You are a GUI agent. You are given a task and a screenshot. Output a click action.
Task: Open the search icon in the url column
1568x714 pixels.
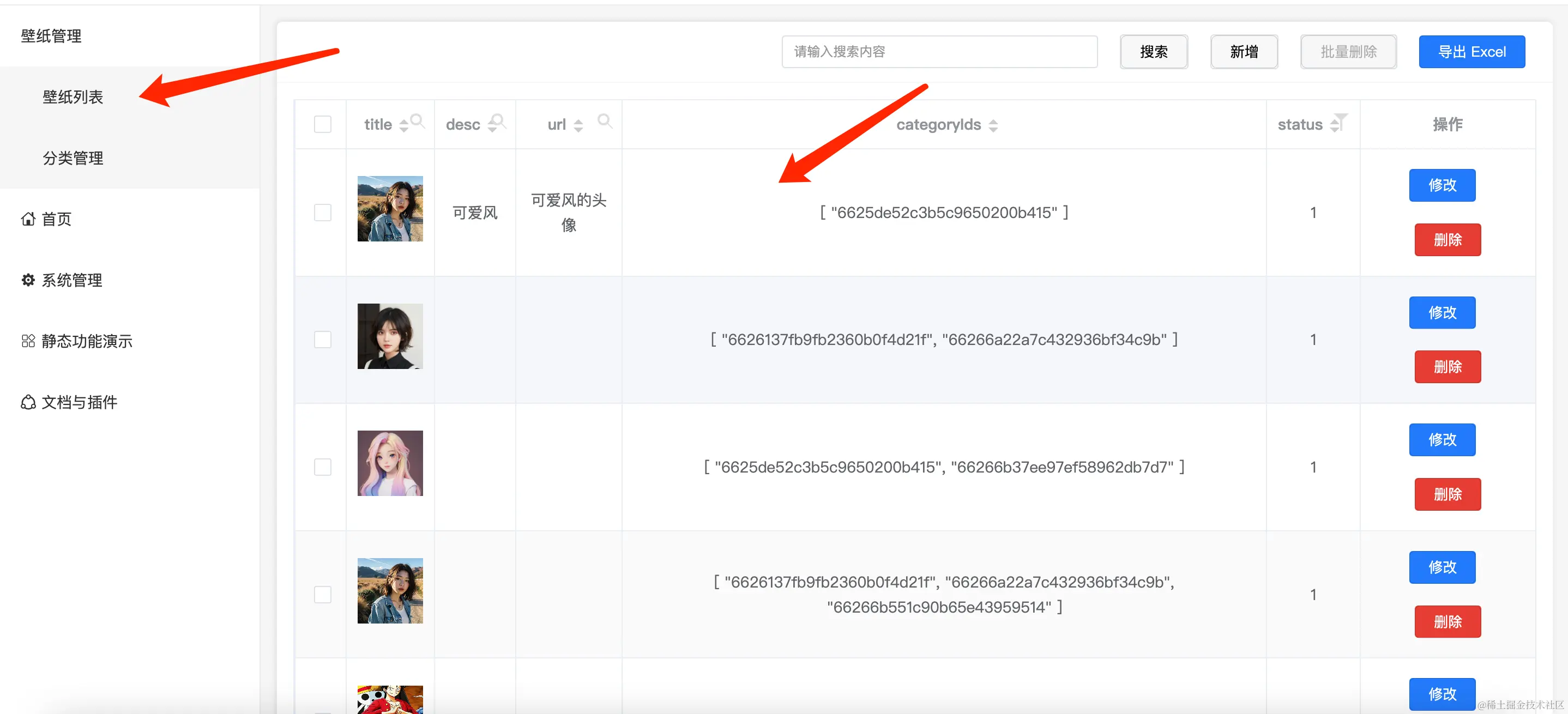point(605,120)
